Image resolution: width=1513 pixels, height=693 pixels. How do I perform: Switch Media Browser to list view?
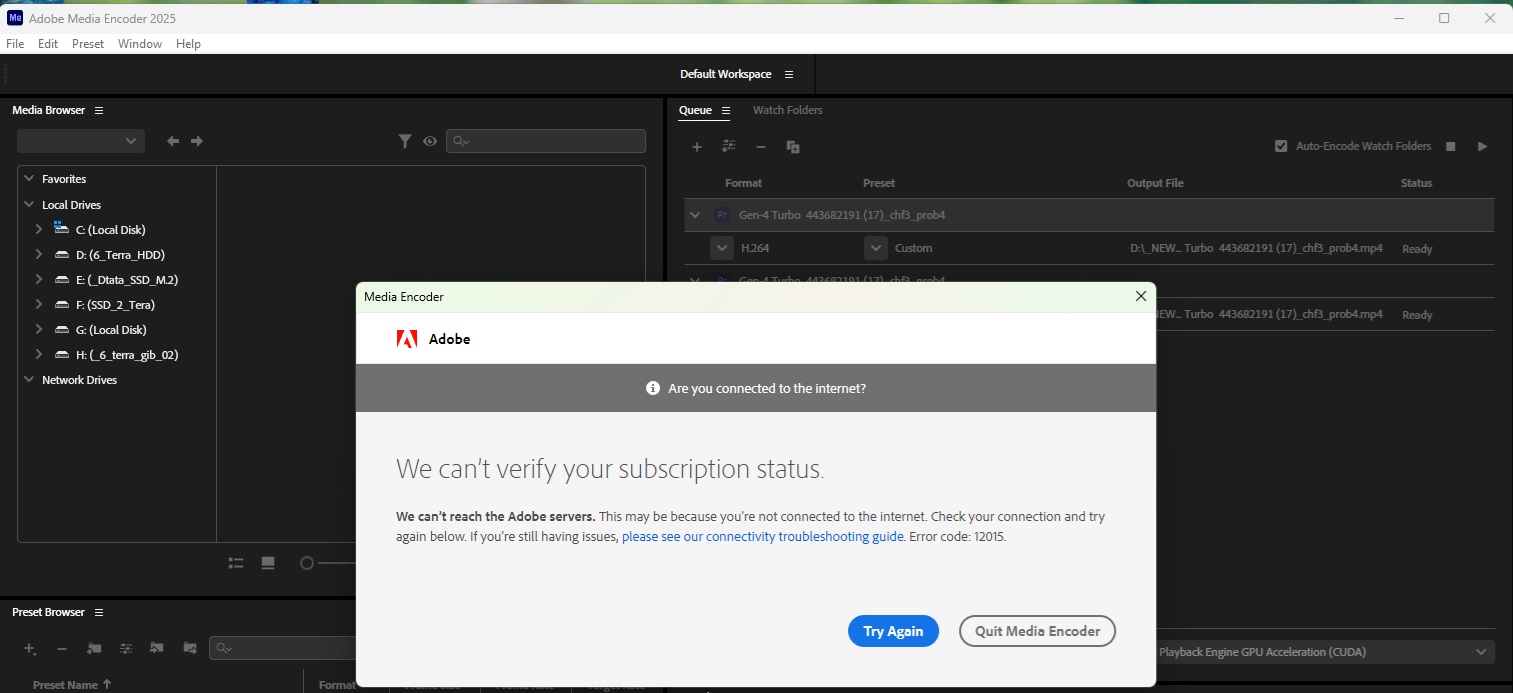click(237, 563)
